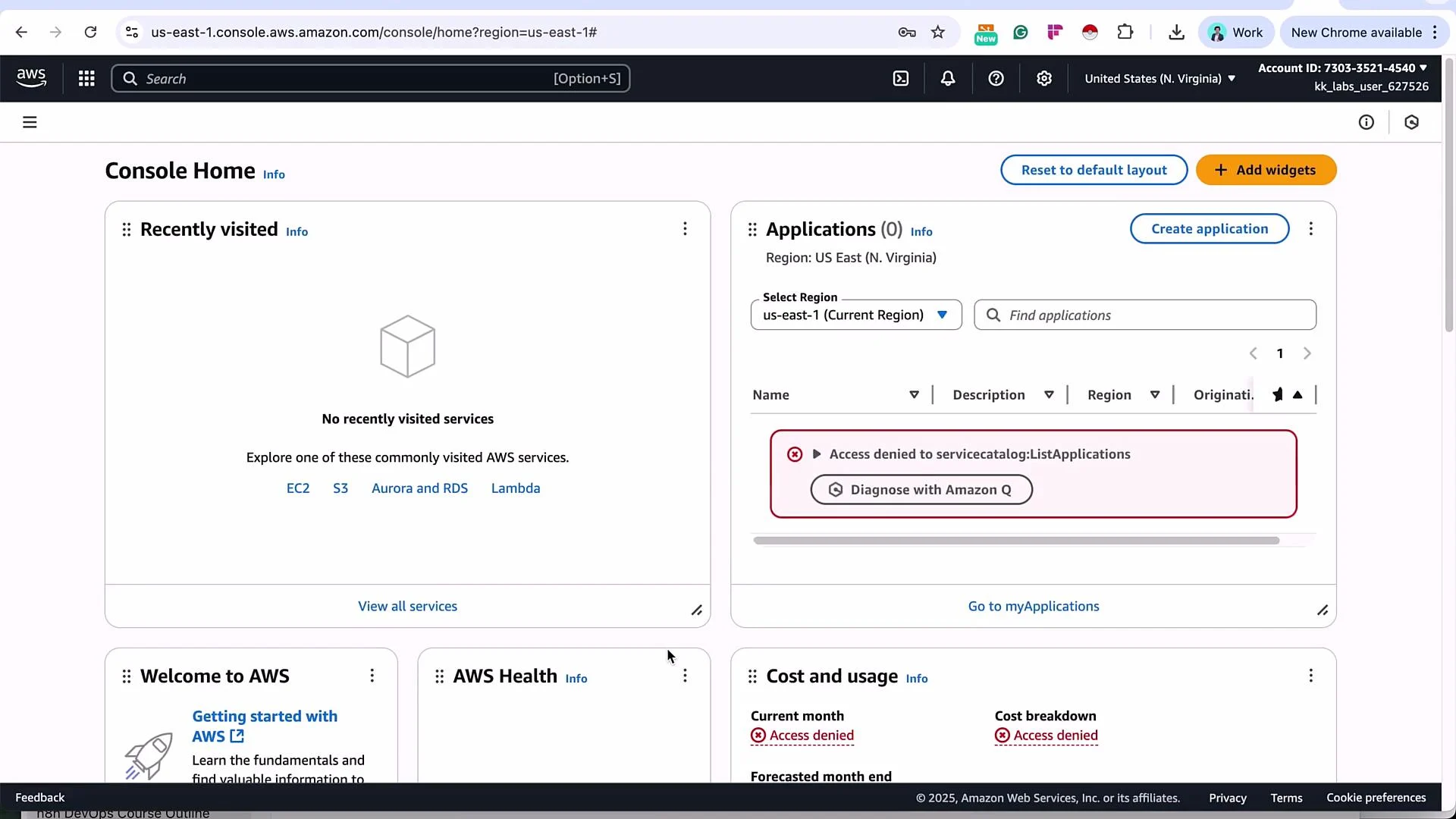
Task: Open the Select Region us-east-1 dropdown
Action: coord(856,315)
